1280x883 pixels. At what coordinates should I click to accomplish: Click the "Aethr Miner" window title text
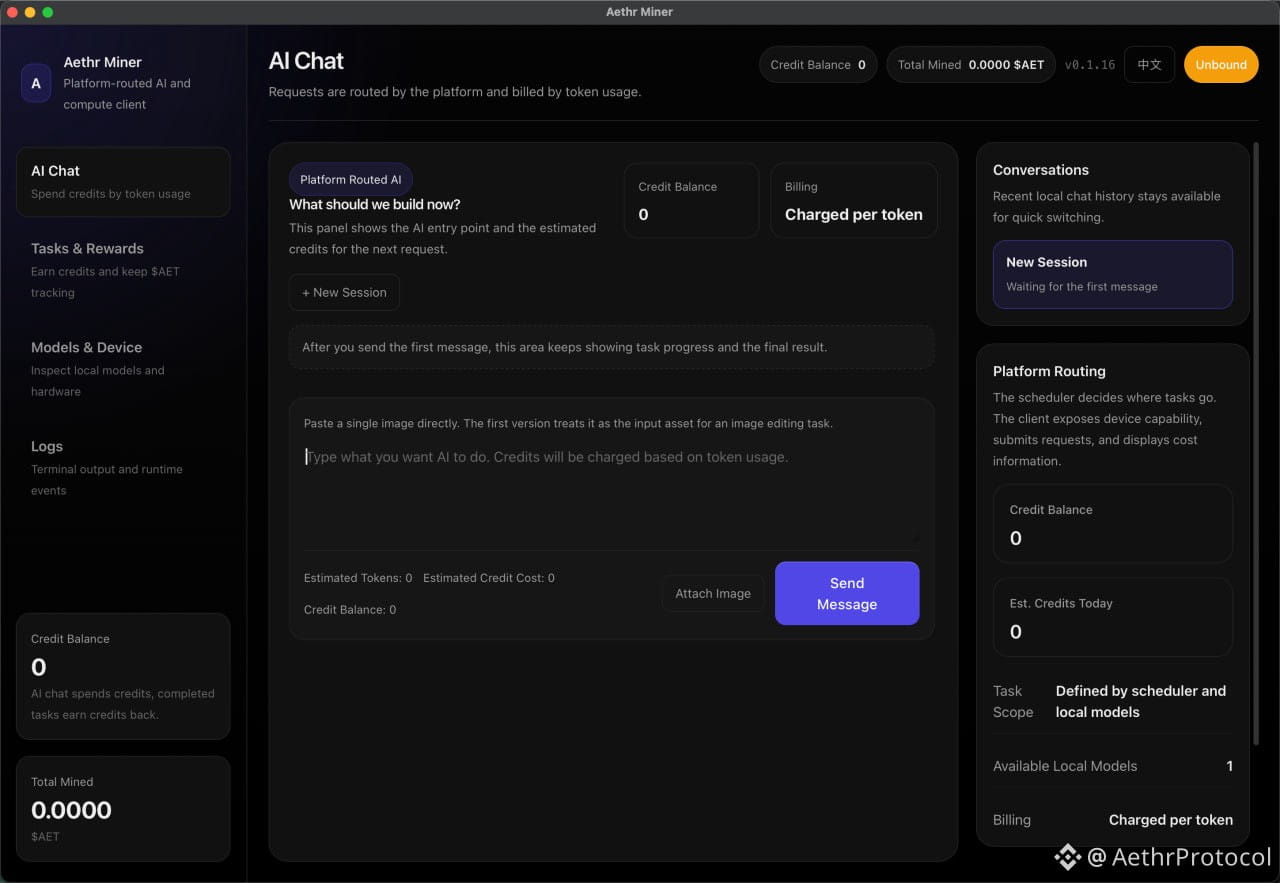pos(639,12)
